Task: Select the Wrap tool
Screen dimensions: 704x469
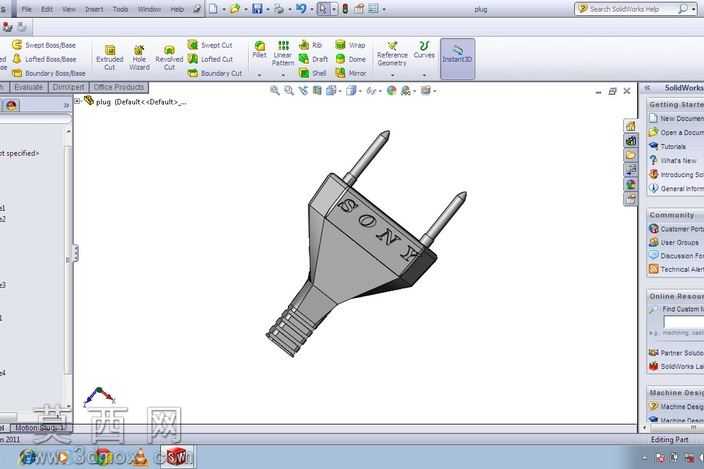Action: coord(350,45)
